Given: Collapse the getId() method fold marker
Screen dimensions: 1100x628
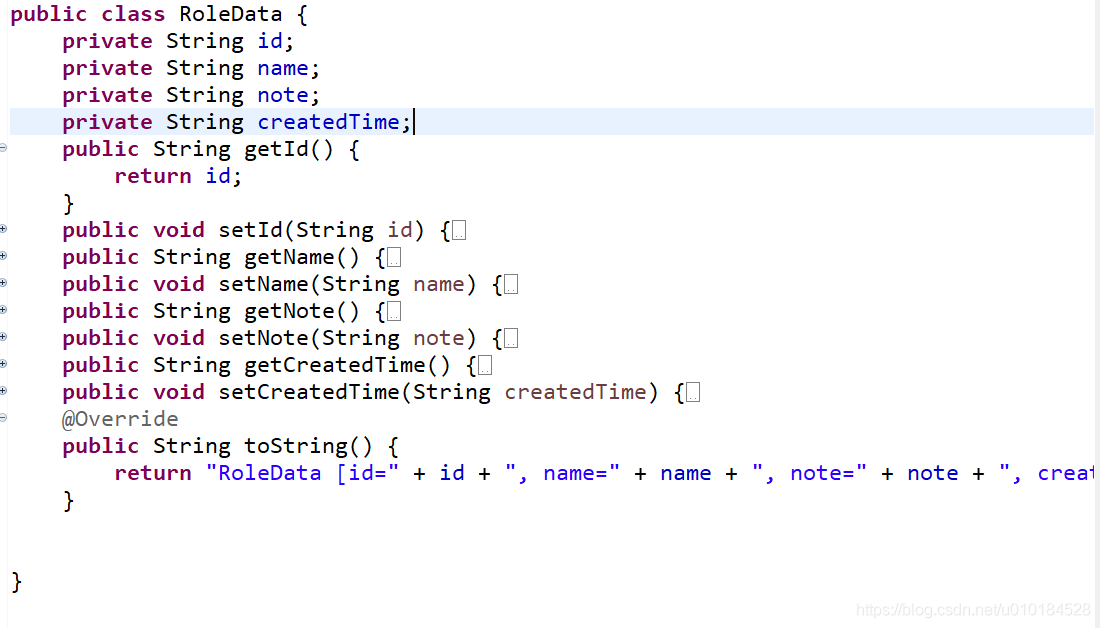Looking at the screenshot, I should [3, 148].
